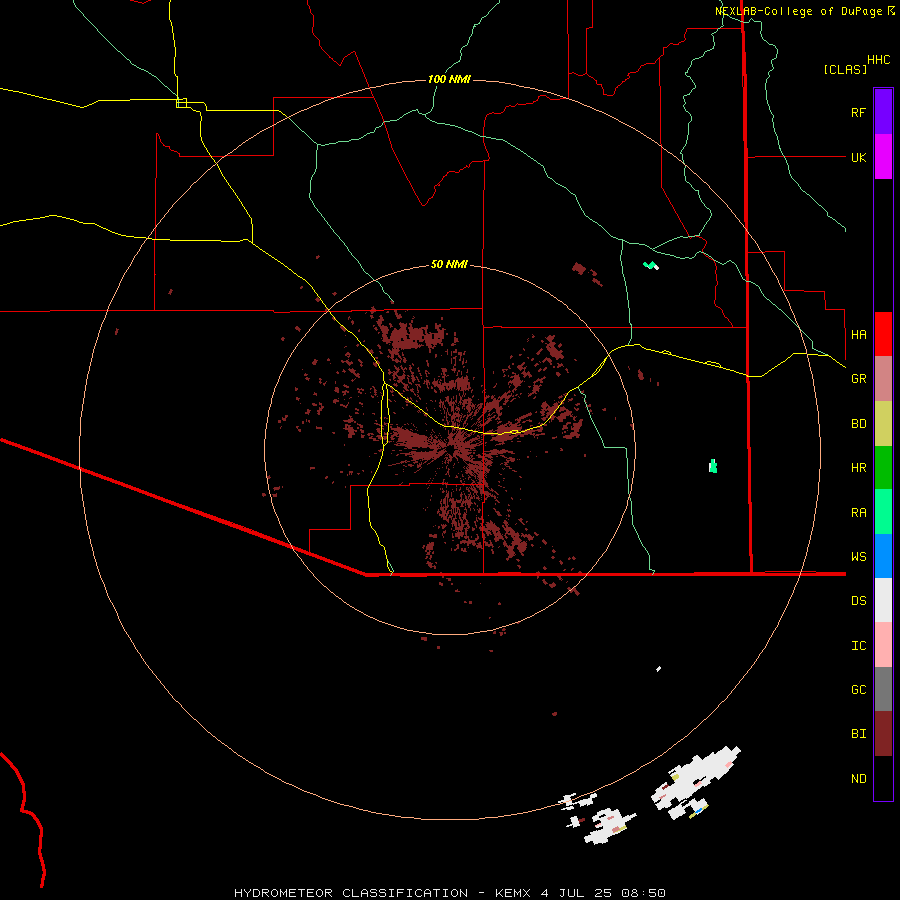Viewport: 900px width, 900px height.
Task: Click the HA red legend swatch
Action: pyautogui.click(x=883, y=334)
